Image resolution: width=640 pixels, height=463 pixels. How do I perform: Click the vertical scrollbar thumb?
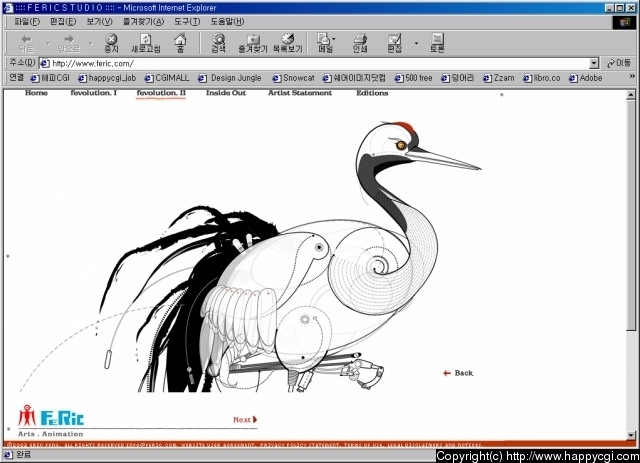click(x=631, y=215)
